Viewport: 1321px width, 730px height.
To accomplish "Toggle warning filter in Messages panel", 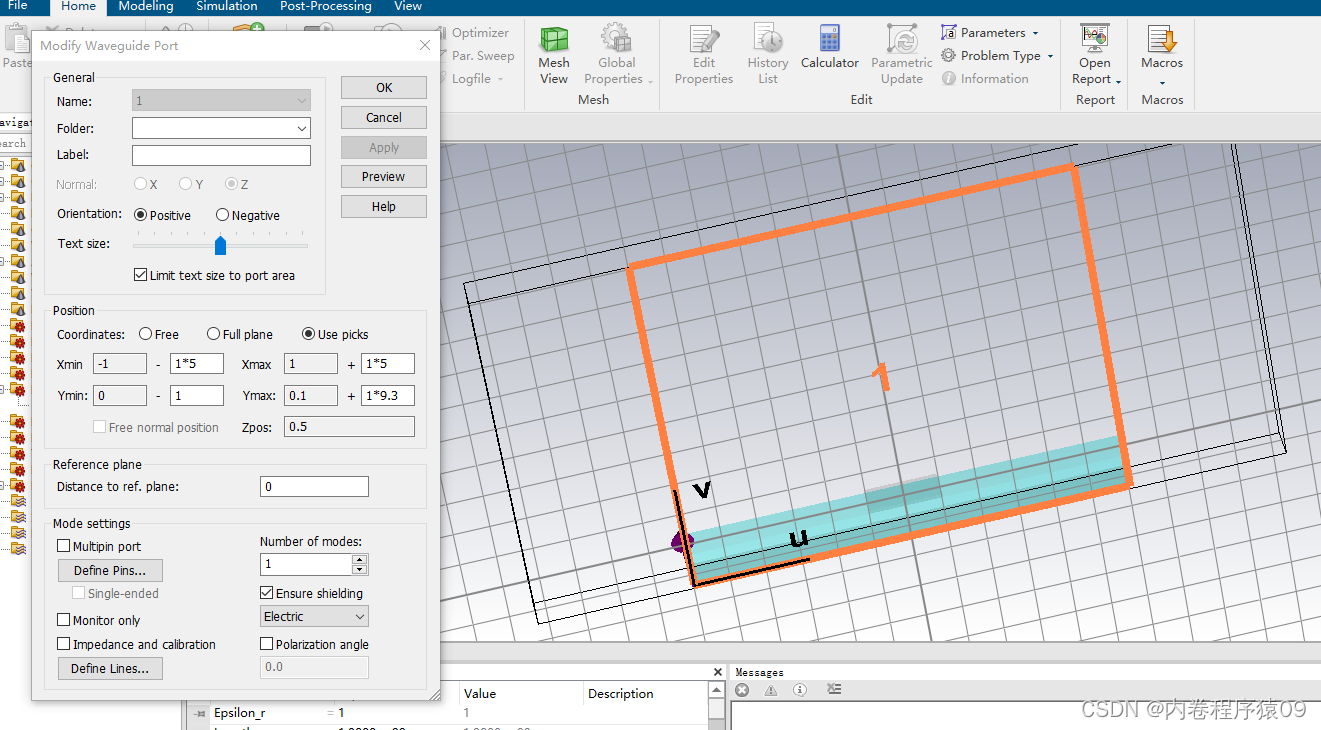I will click(x=771, y=690).
